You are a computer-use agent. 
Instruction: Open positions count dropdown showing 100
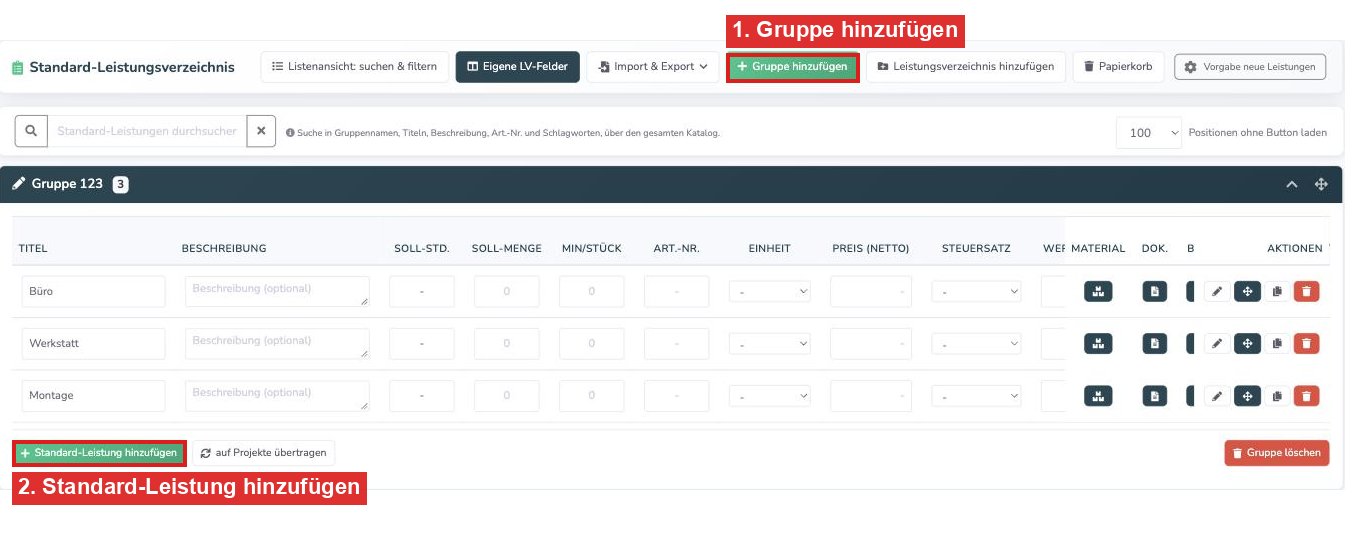click(1149, 132)
